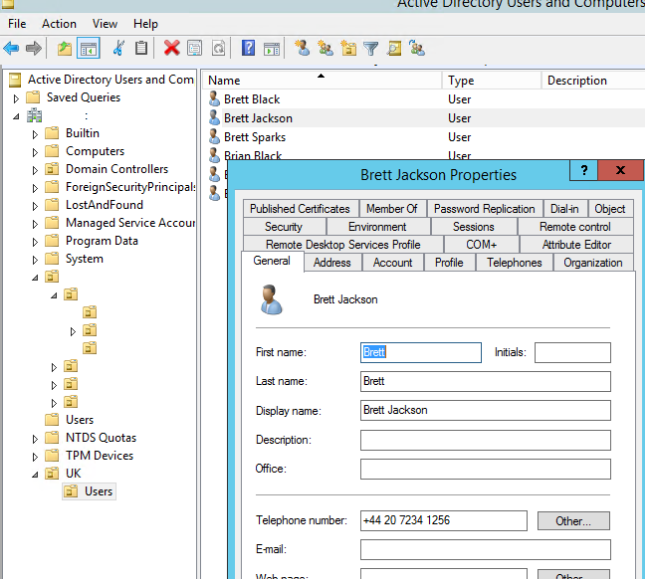Switch to the Member Of tab
Image resolution: width=645 pixels, height=585 pixels.
[x=392, y=209]
